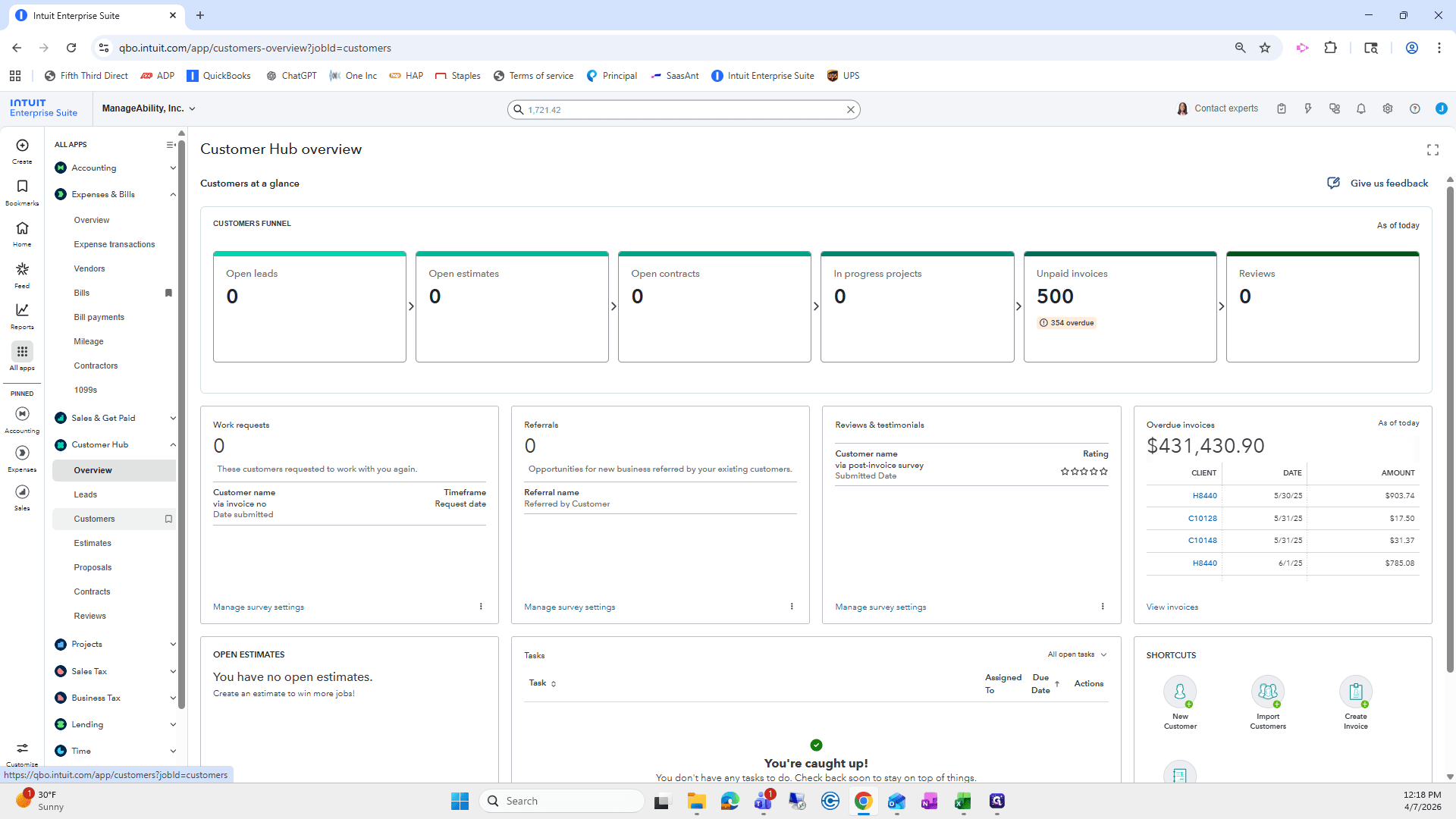The width and height of the screenshot is (1456, 819).
Task: Select Vendors in Expenses menu
Action: tap(89, 269)
